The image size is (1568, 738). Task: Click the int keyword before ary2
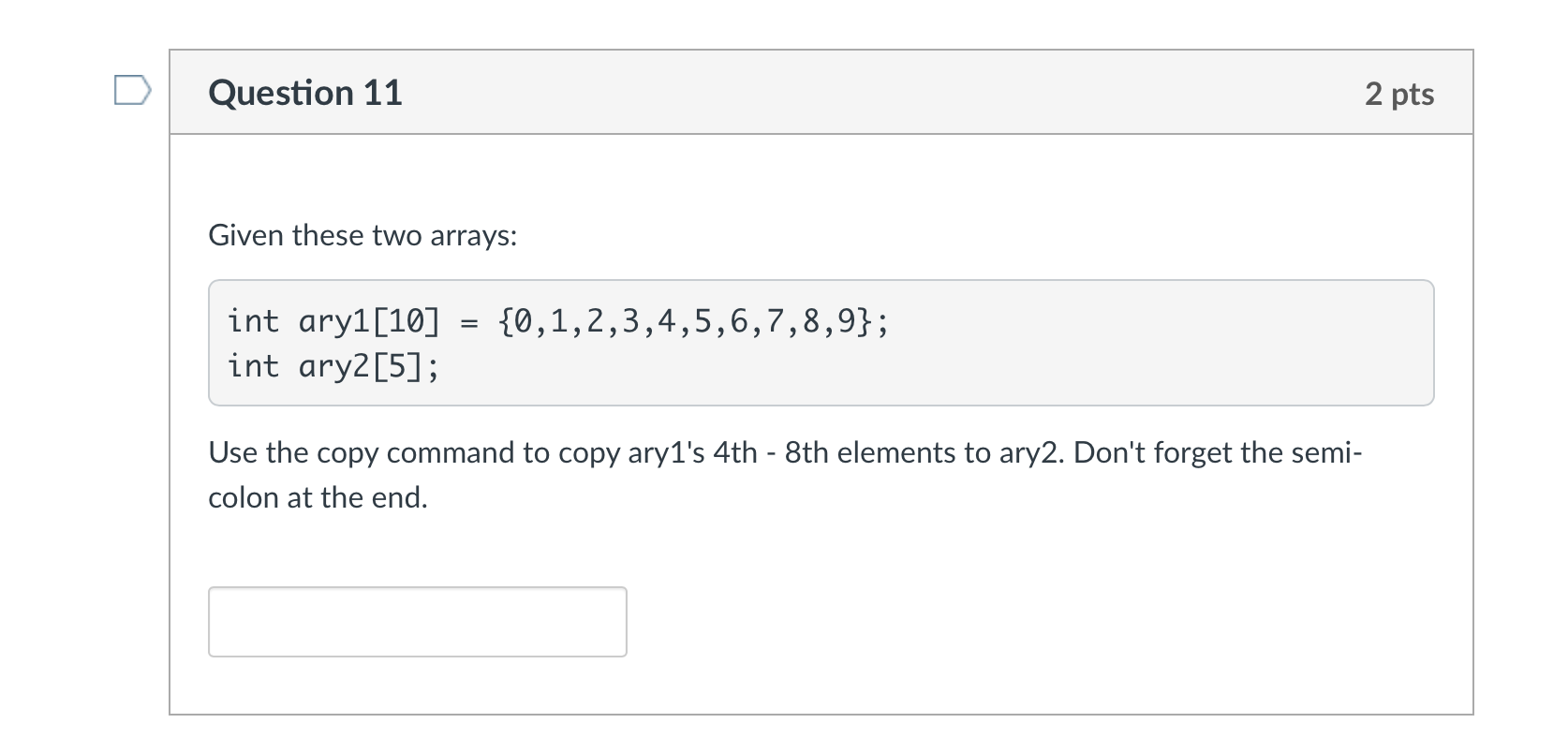coord(253,367)
